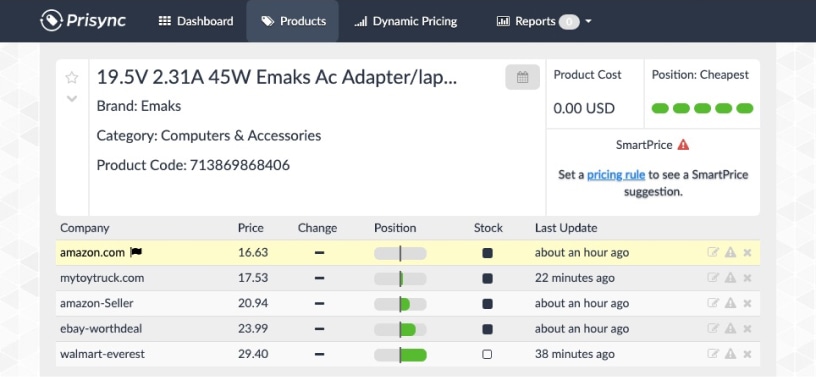The width and height of the screenshot is (816, 377).
Task: Click the Prisync logo
Action: point(83,21)
